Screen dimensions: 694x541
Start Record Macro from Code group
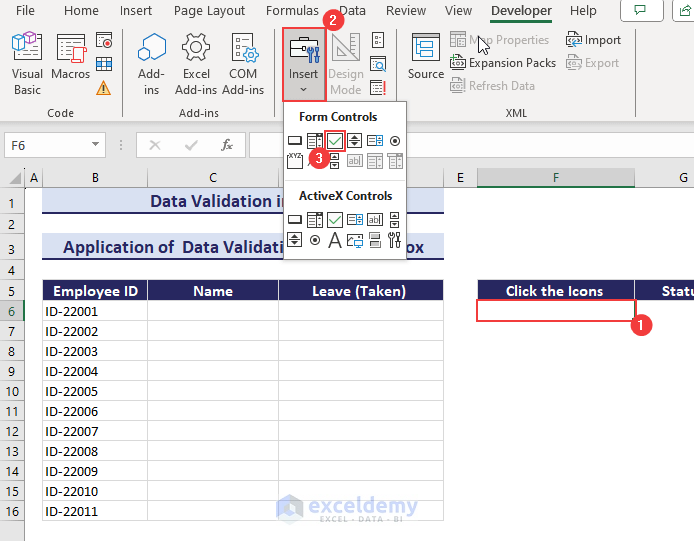tap(104, 40)
